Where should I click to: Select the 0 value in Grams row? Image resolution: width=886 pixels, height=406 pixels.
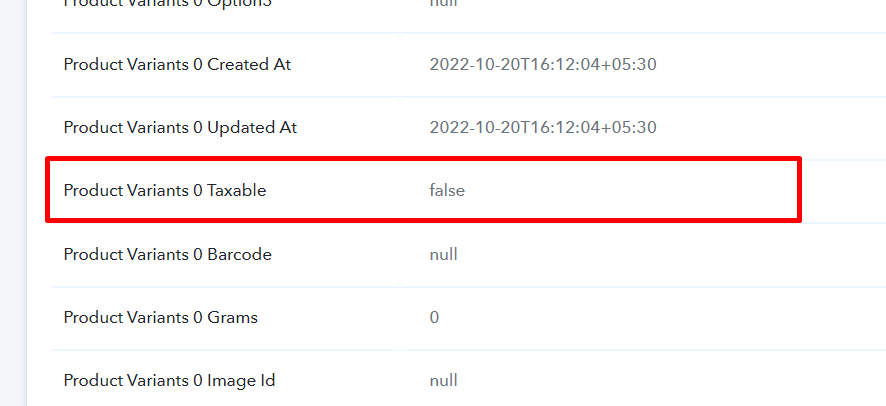pyautogui.click(x=434, y=317)
